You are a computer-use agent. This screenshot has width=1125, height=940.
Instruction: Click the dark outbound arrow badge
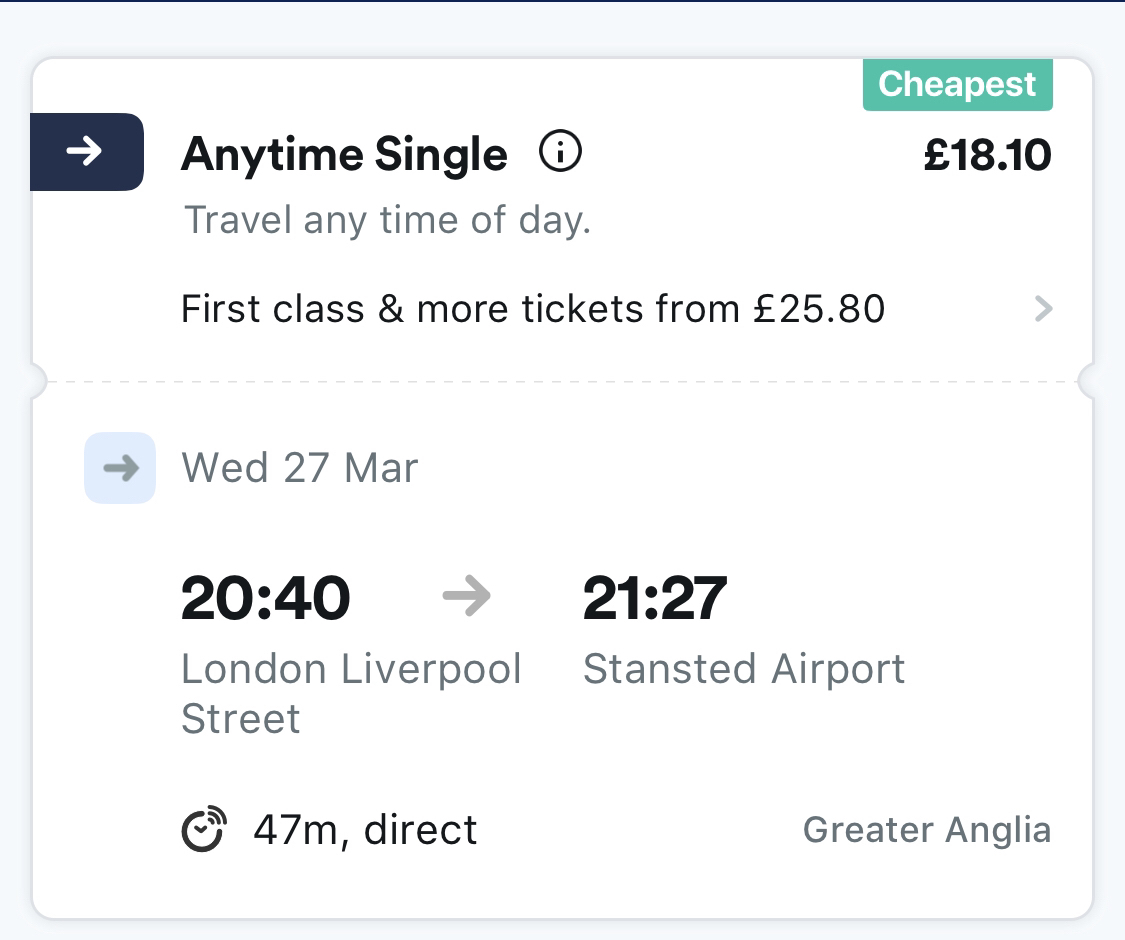point(87,152)
